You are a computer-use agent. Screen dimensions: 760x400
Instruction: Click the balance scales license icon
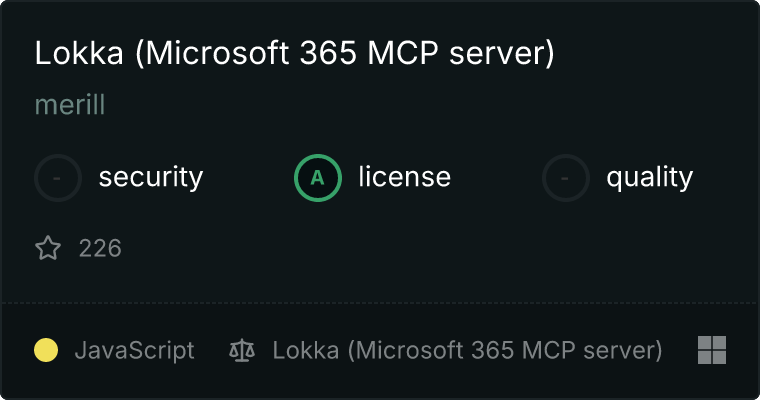point(241,350)
